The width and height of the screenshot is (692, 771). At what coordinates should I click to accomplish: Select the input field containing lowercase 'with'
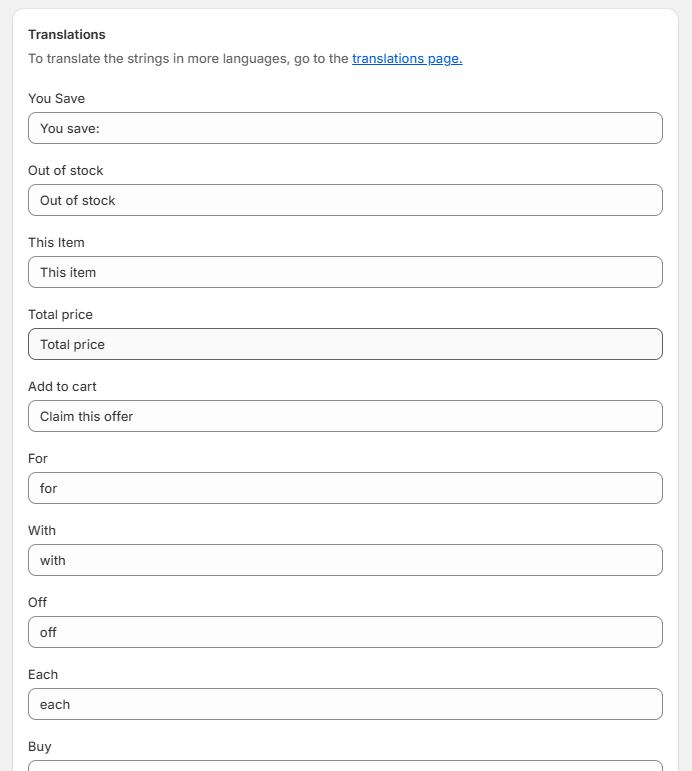tap(345, 560)
